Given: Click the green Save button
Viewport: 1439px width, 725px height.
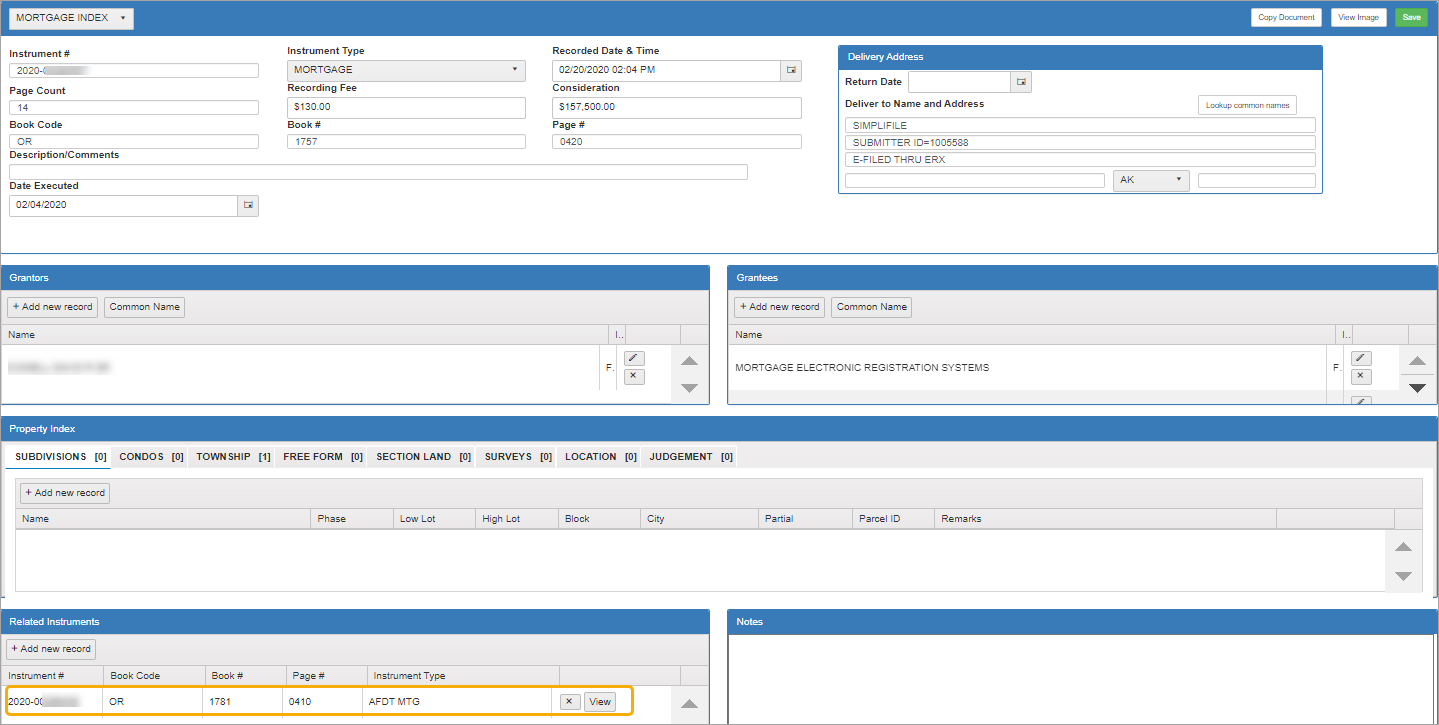Looking at the screenshot, I should (1411, 17).
